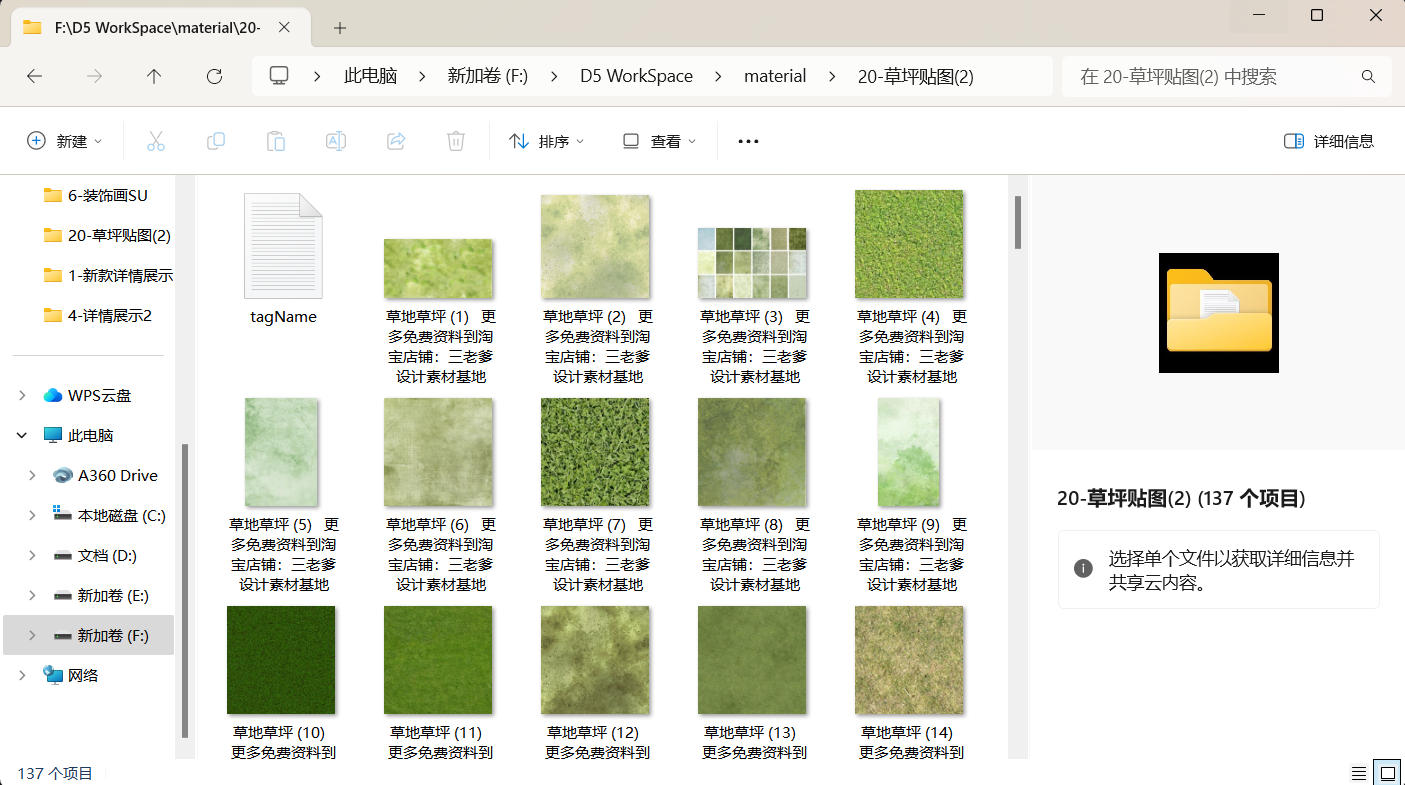Screen dimensions: 1405x785
Task: Click D5 WorkSpace in the address bar
Action: 636,76
